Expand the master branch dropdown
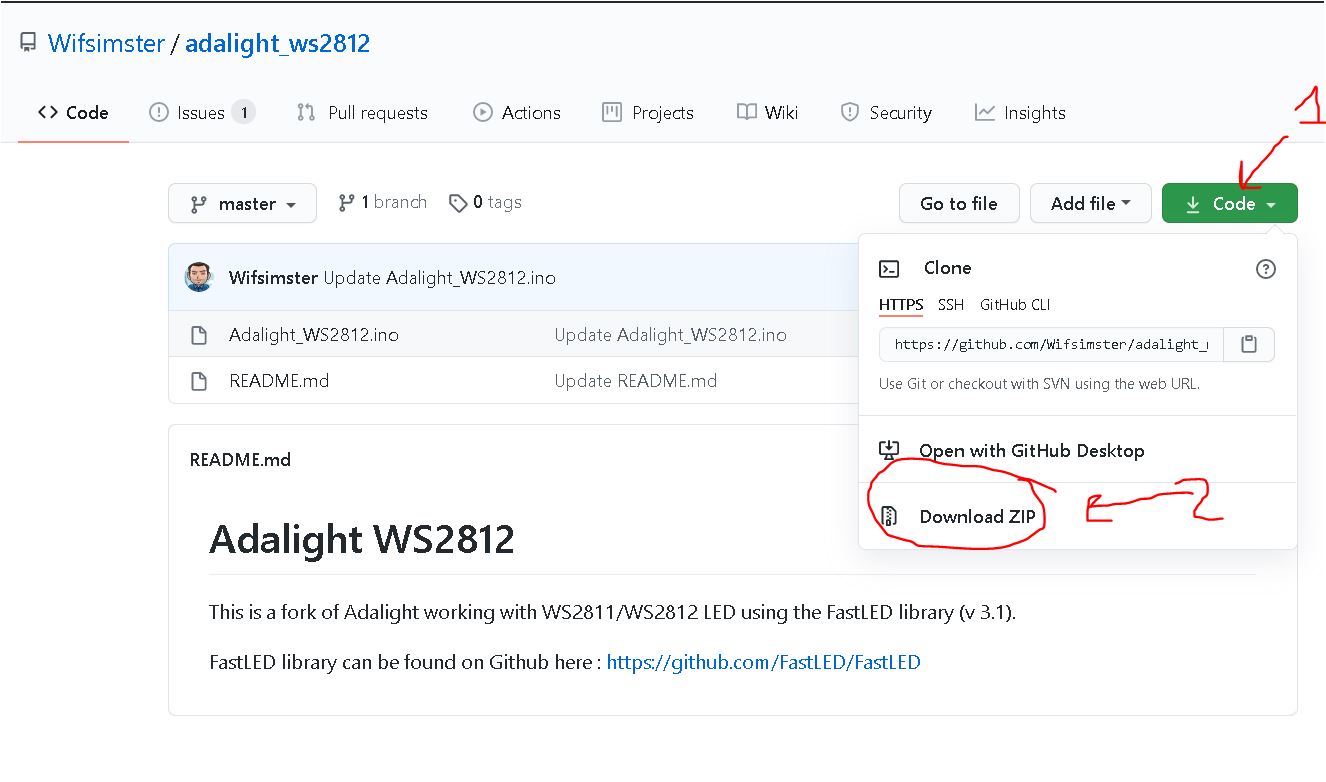Screen dimensions: 1326x782 pyautogui.click(x=242, y=203)
